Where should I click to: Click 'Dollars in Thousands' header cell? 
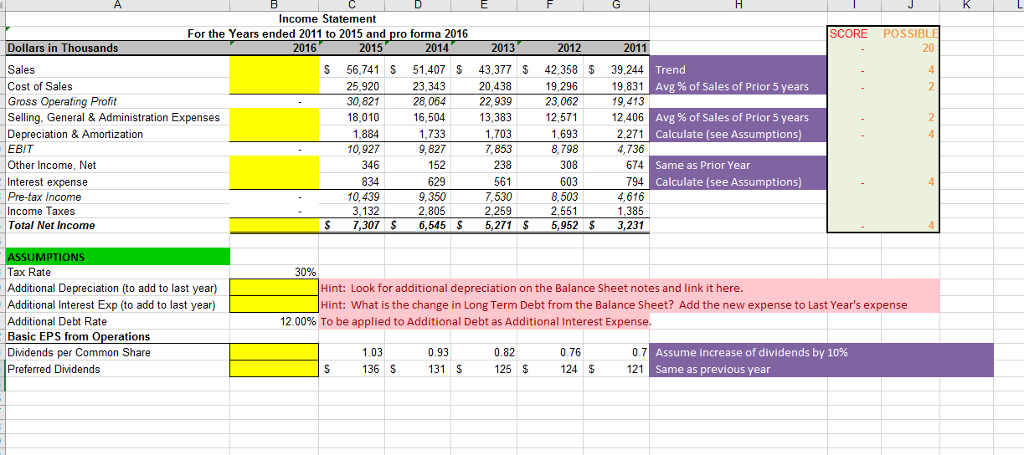click(118, 48)
